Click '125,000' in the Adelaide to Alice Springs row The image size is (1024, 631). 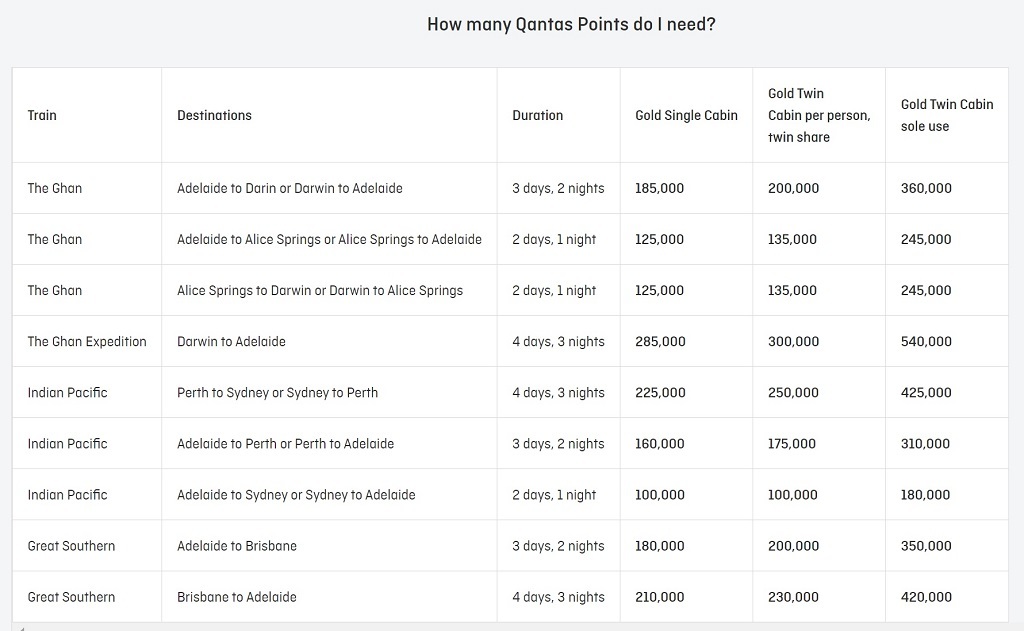660,240
